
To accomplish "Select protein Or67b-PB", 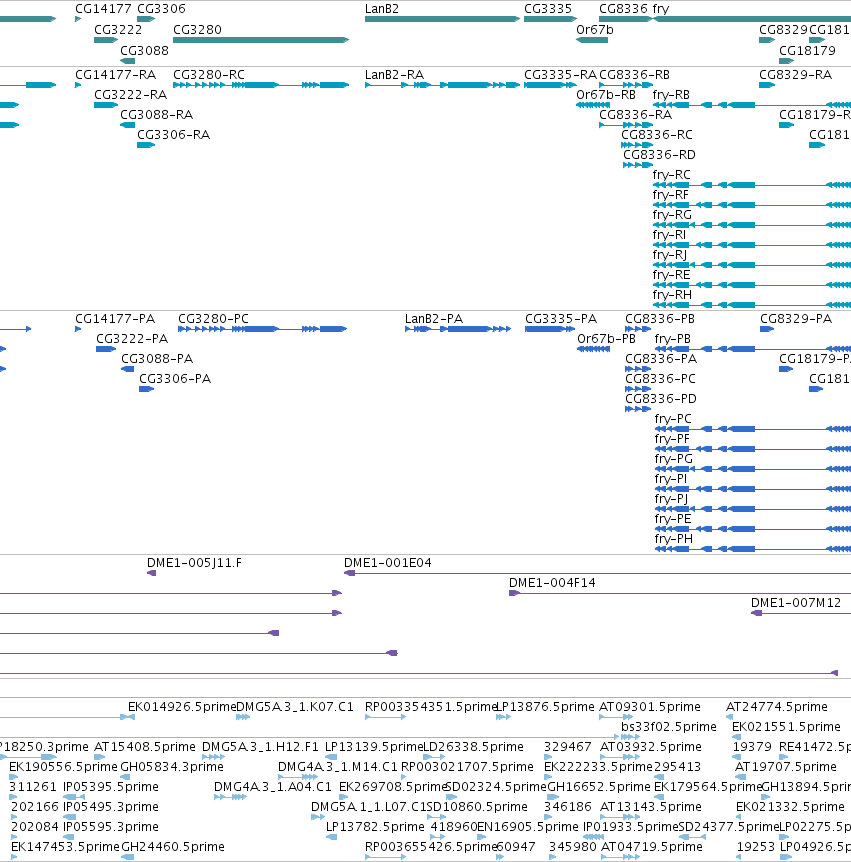I will pos(606,339).
